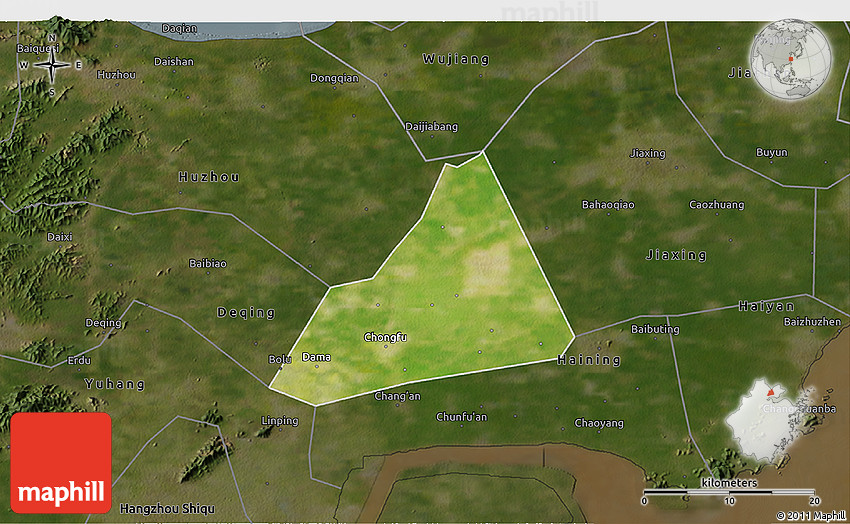
Task: Click the Haining region label
Action: click(x=589, y=360)
